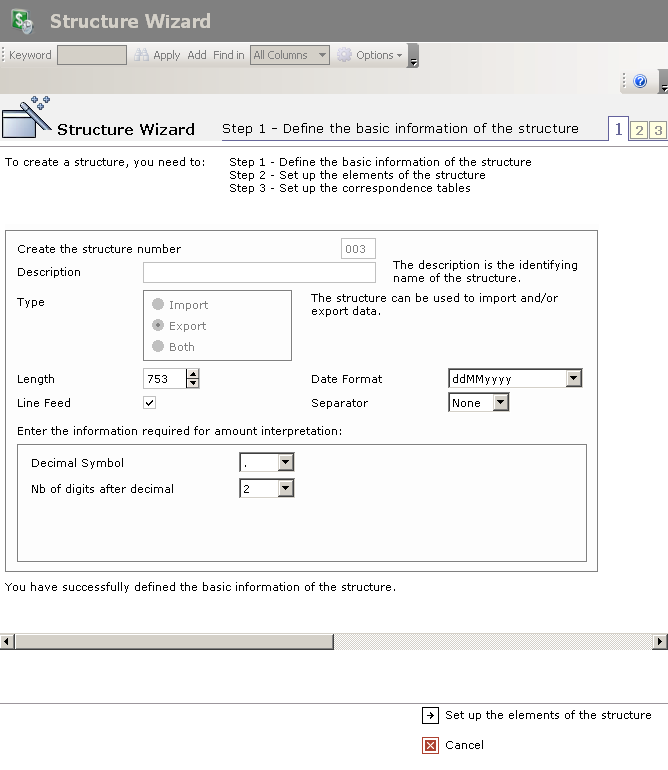
Task: Click the arrow icon to set up elements
Action: [430, 715]
